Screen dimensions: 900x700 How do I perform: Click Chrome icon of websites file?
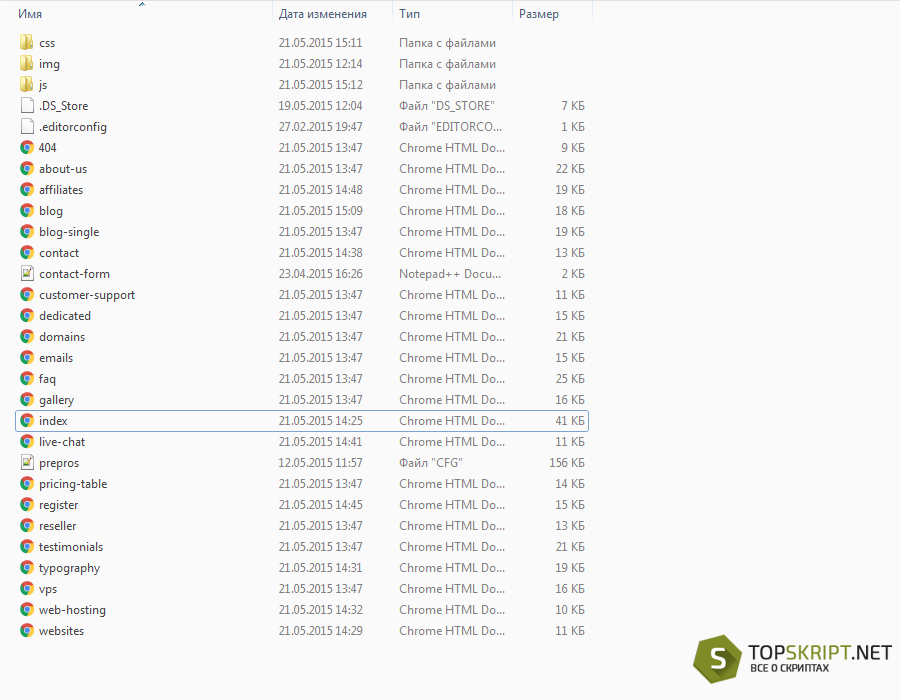point(27,631)
